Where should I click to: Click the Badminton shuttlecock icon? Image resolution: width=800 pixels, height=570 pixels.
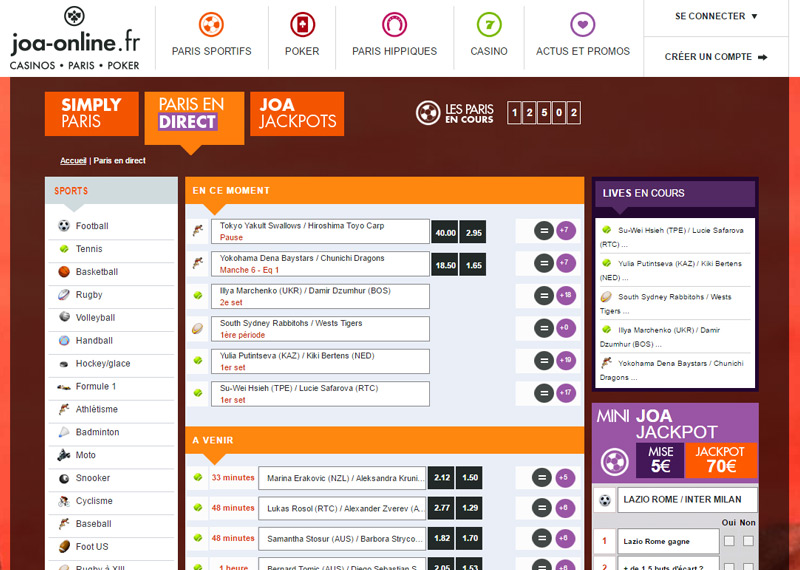[64, 432]
